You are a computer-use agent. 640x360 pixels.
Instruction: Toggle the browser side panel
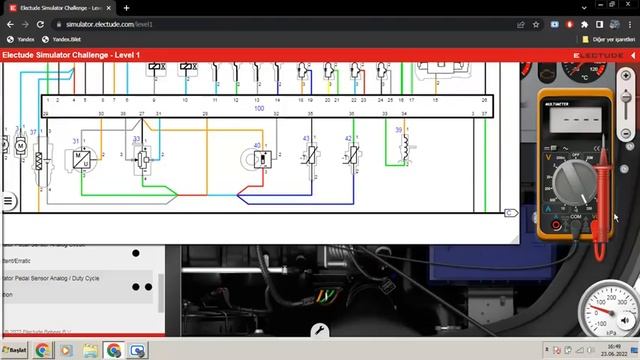coord(599,24)
